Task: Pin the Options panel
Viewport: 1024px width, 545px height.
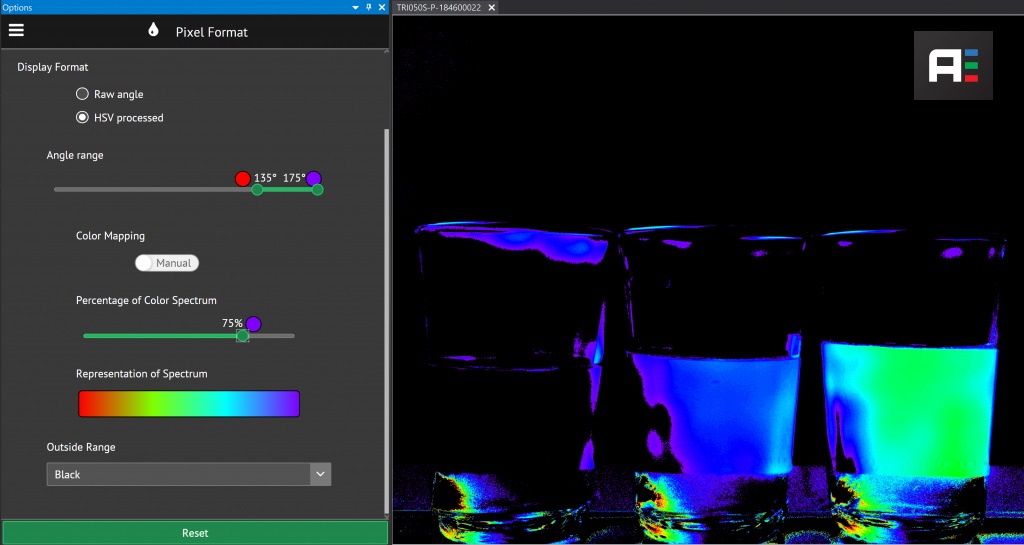Action: tap(369, 7)
